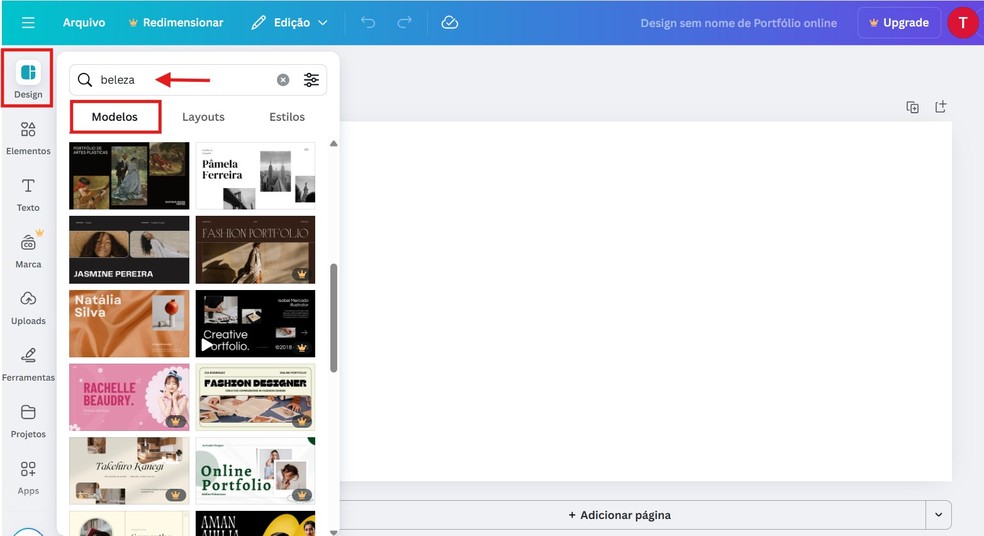Click the cloud save status icon
Image resolution: width=984 pixels, height=536 pixels.
[449, 23]
